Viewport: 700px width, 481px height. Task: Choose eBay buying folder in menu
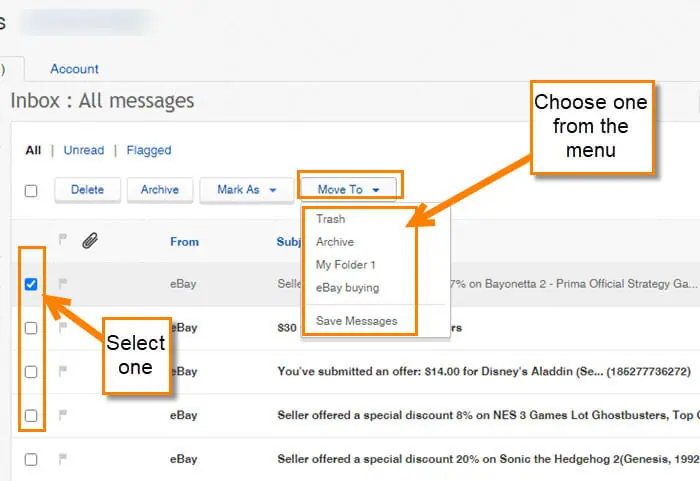347,288
